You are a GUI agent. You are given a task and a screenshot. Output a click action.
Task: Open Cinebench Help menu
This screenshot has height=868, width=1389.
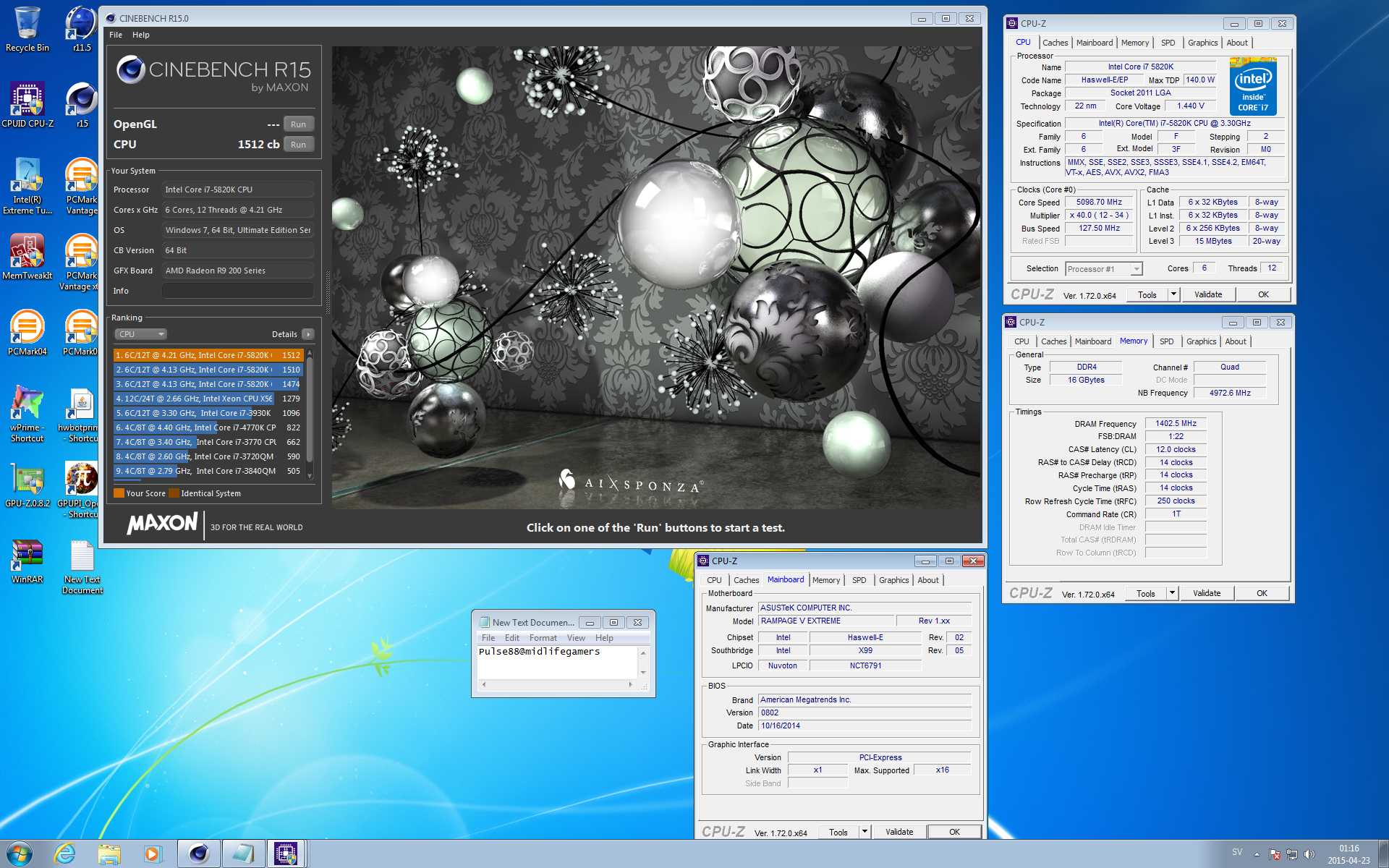tap(141, 35)
